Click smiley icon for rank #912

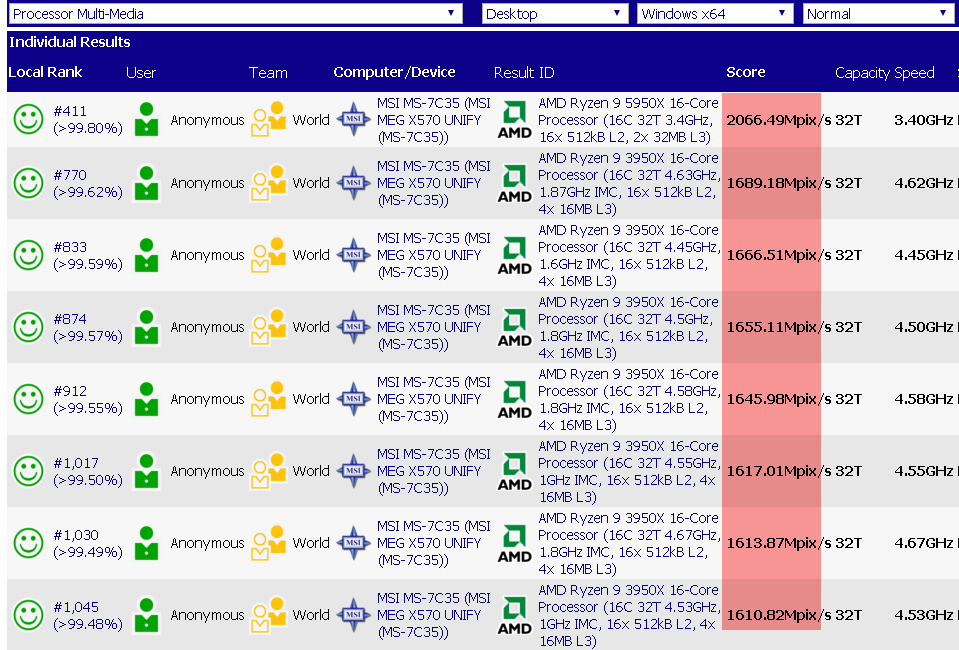[x=28, y=399]
